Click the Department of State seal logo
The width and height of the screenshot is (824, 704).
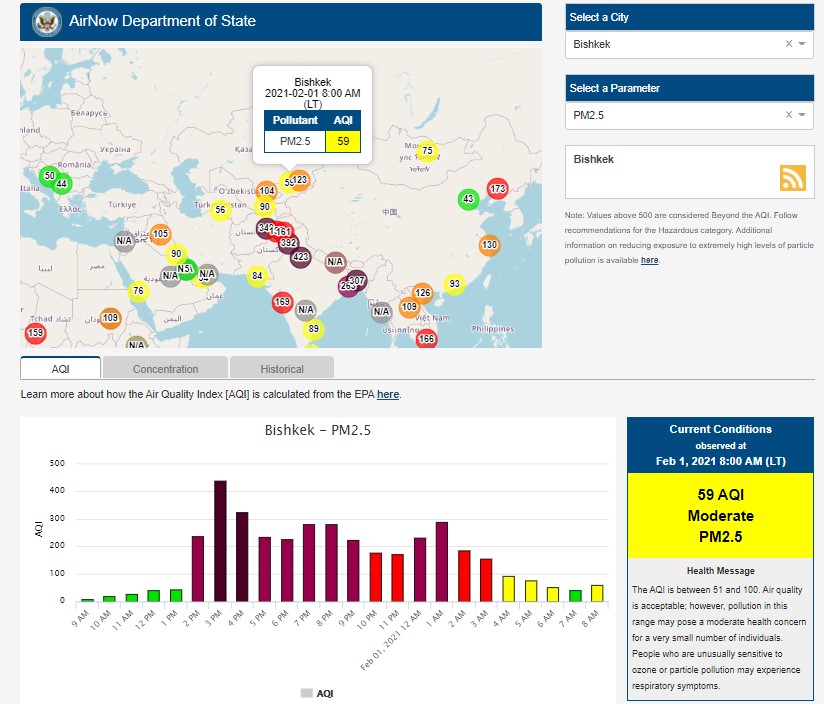[47, 21]
